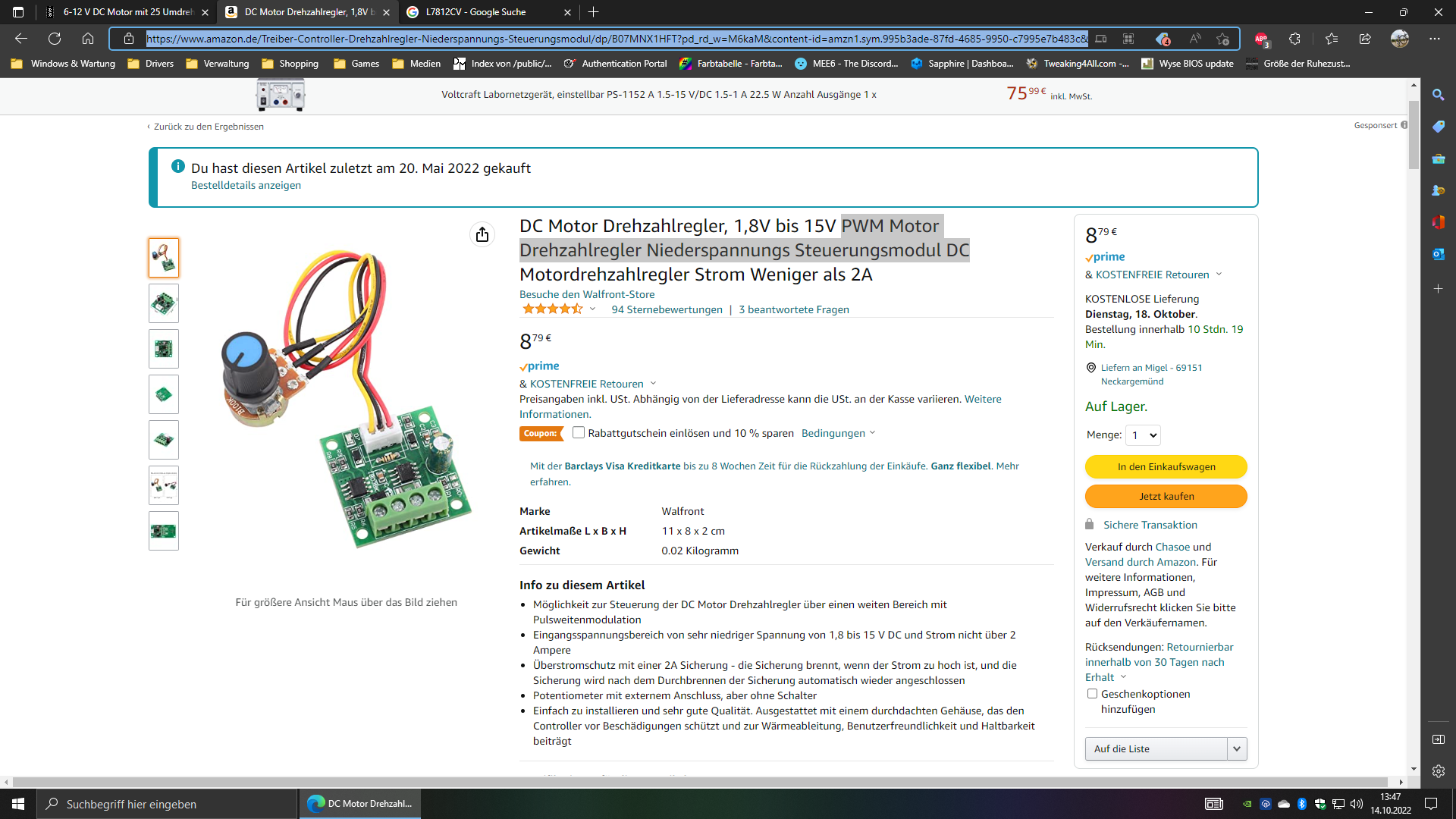Click the vertical page scrollbar thumb

[x=1414, y=134]
